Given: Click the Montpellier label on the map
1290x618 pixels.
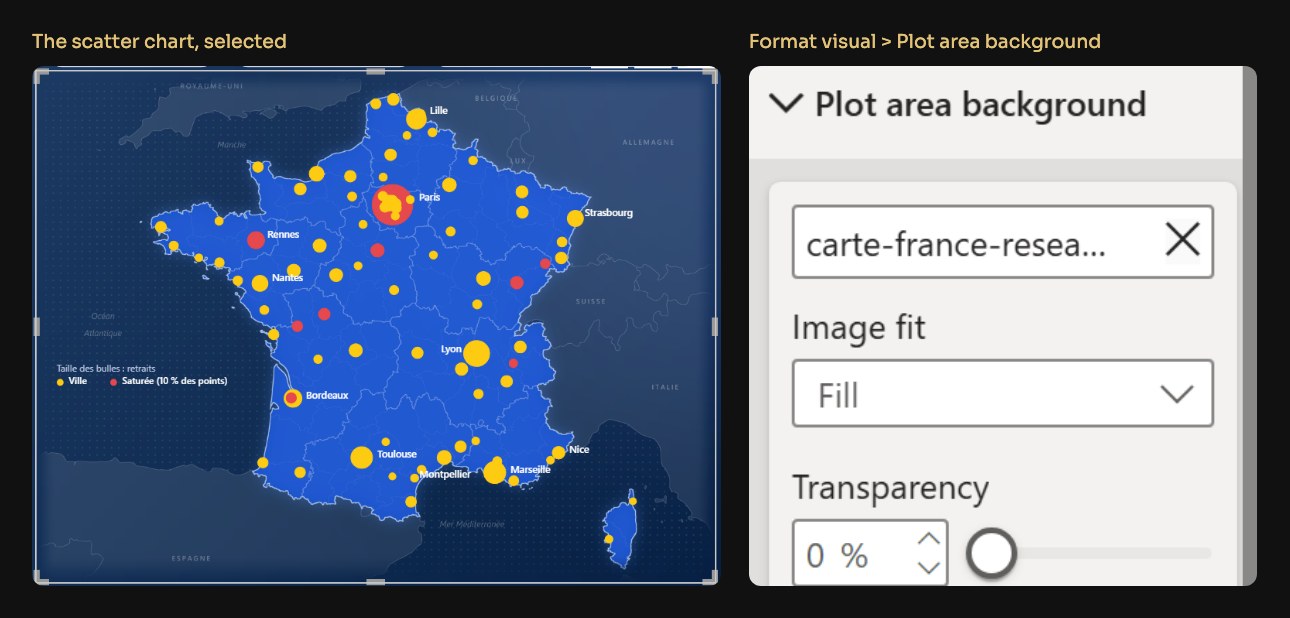Looking at the screenshot, I should tap(445, 474).
